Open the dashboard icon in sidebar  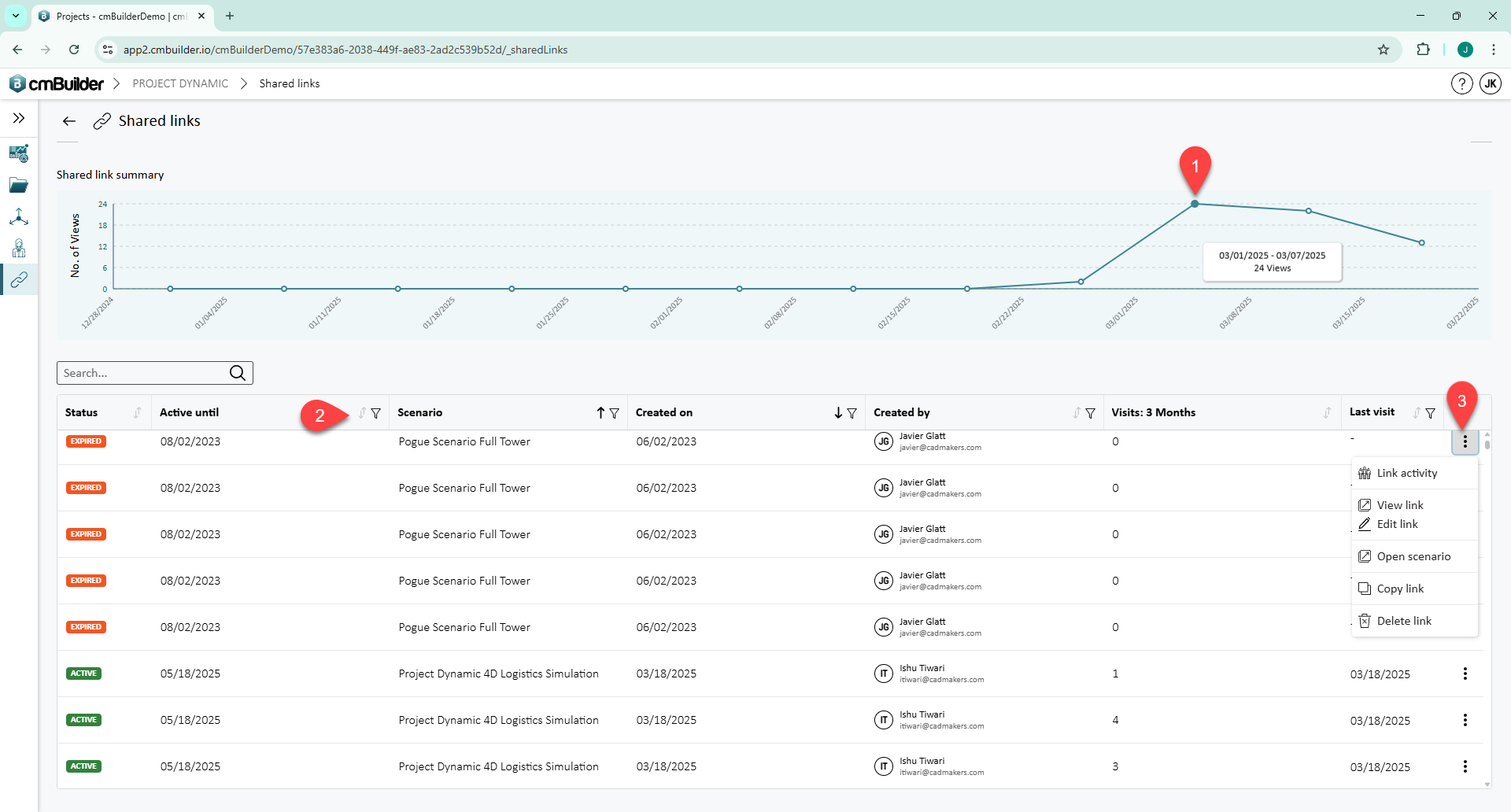(x=19, y=153)
